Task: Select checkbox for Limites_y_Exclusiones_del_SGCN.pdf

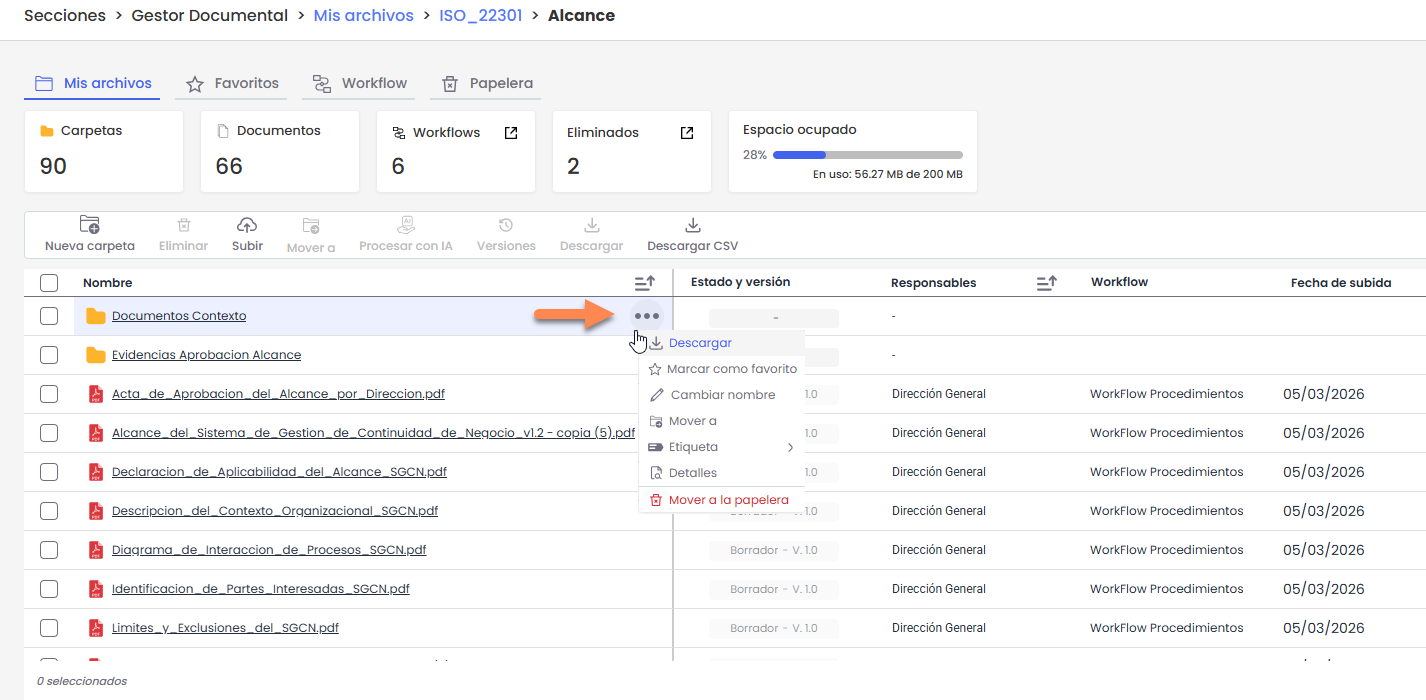Action: [49, 628]
